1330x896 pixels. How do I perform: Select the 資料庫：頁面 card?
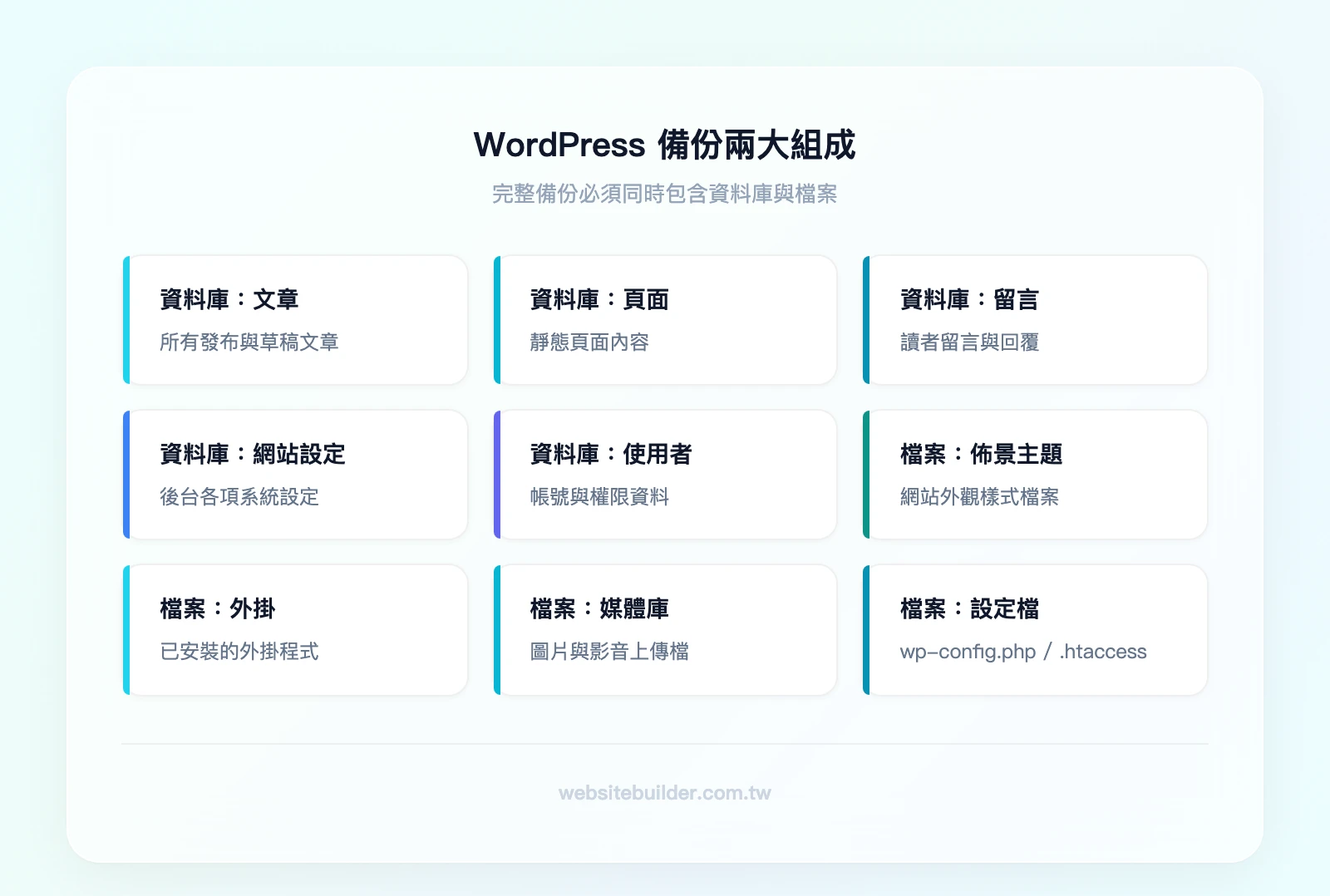665,320
